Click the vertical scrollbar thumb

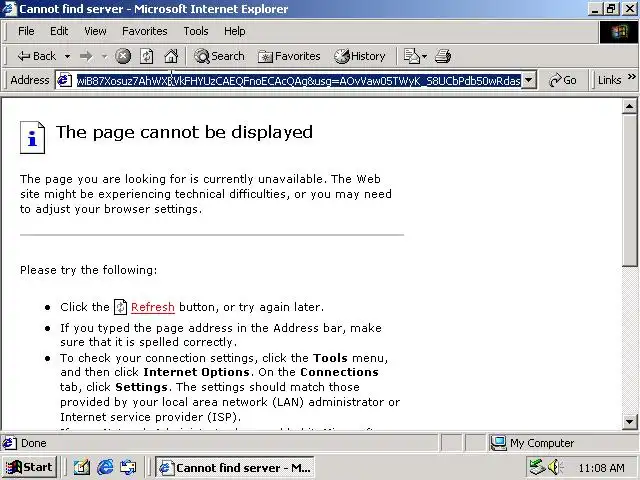629,190
